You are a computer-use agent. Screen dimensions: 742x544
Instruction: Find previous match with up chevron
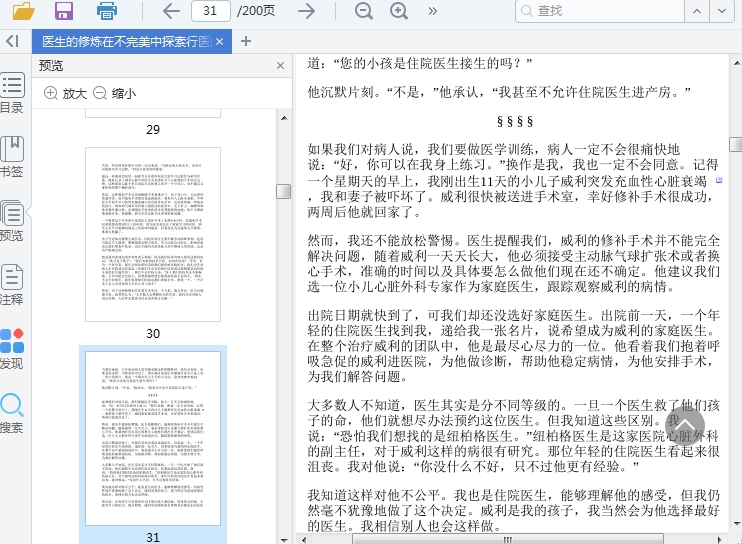(697, 11)
